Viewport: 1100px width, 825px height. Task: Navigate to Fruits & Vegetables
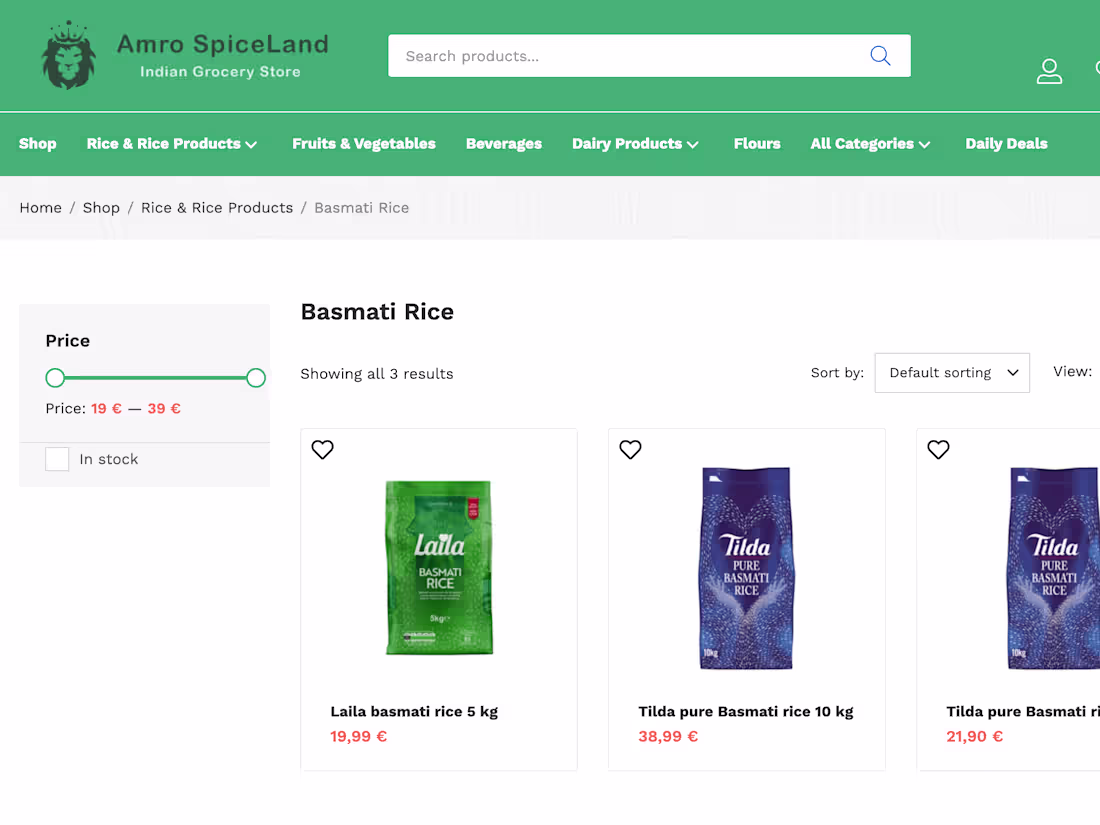click(x=363, y=143)
